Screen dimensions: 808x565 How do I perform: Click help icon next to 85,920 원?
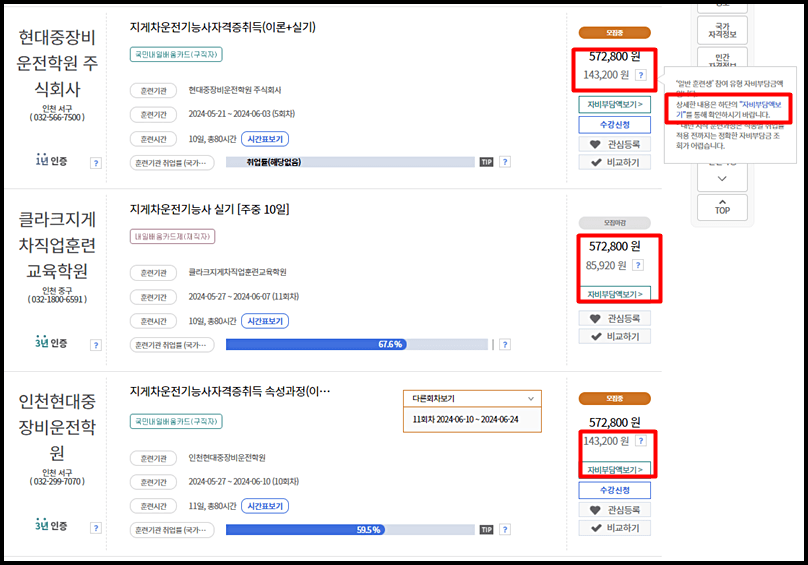pyautogui.click(x=638, y=265)
